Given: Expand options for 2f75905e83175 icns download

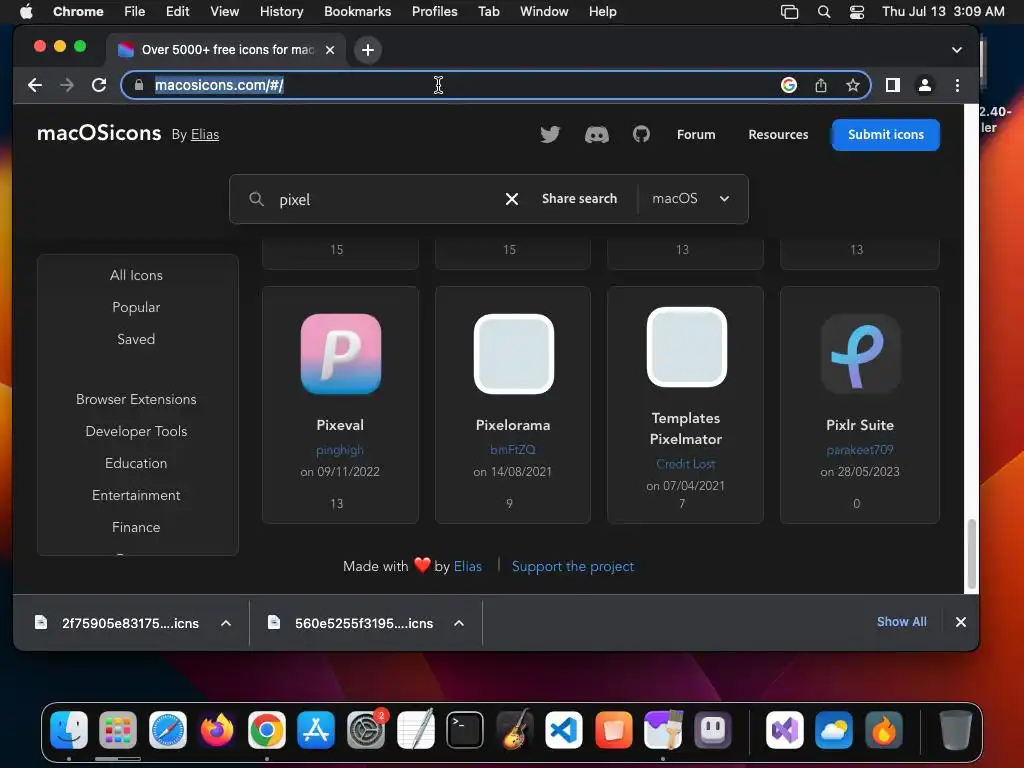Looking at the screenshot, I should point(226,623).
